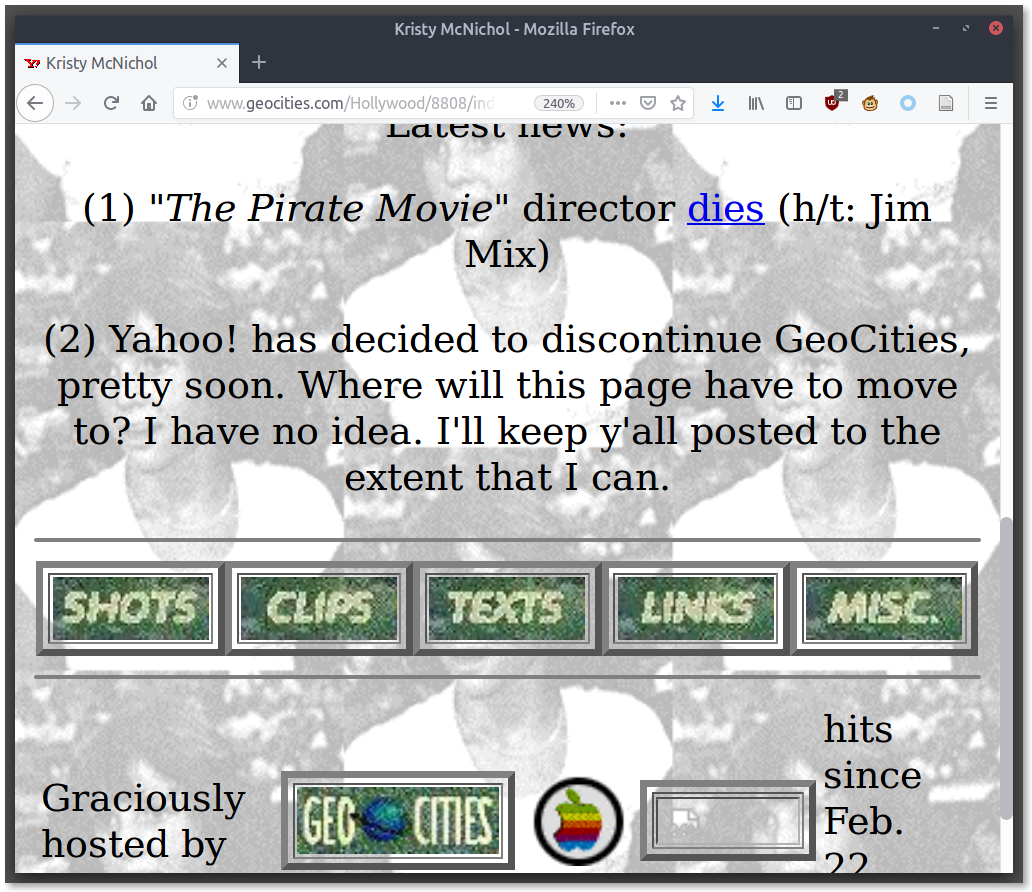Reset the 240% zoom level indicator
The image size is (1032, 892).
(x=558, y=103)
